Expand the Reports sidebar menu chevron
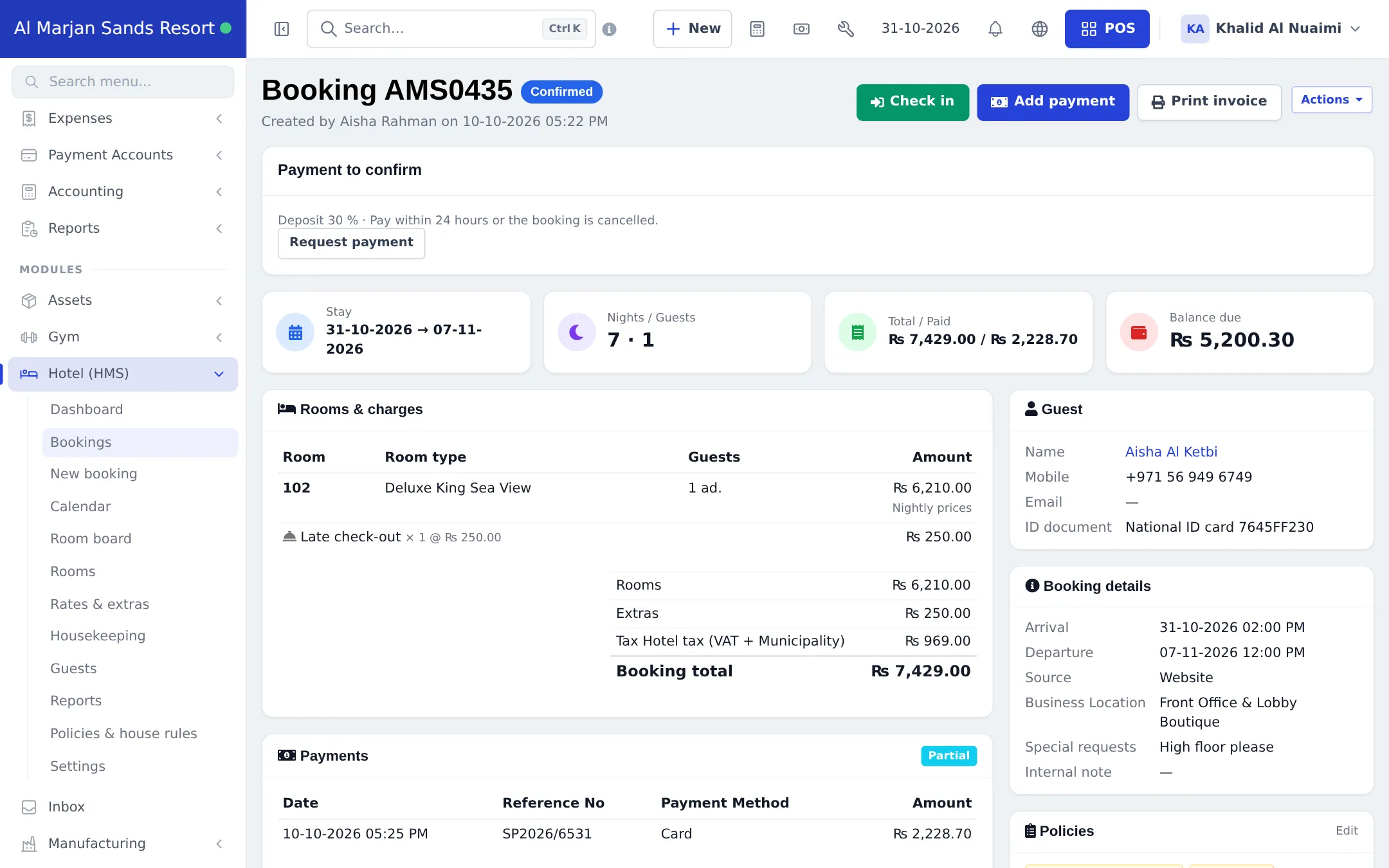 coord(219,228)
